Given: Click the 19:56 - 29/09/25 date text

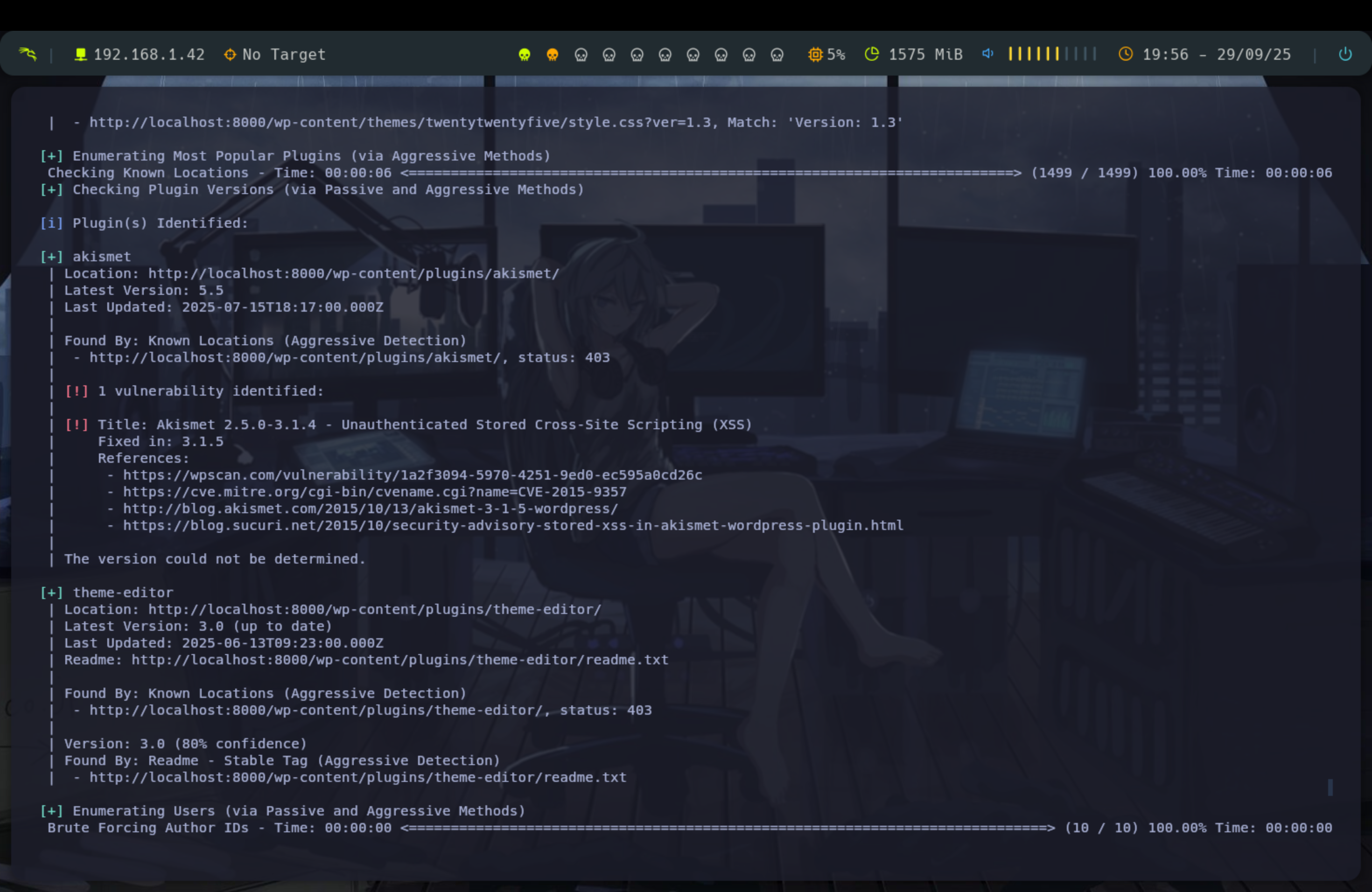Looking at the screenshot, I should point(1216,55).
